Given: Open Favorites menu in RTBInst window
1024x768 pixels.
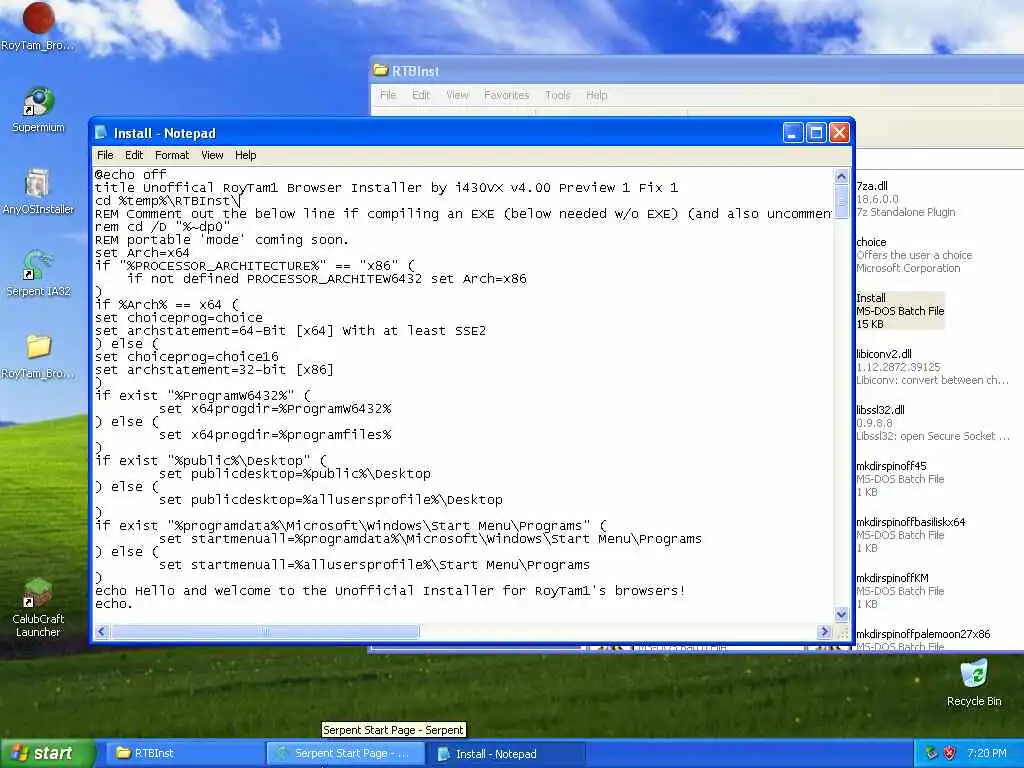Looking at the screenshot, I should (x=506, y=95).
